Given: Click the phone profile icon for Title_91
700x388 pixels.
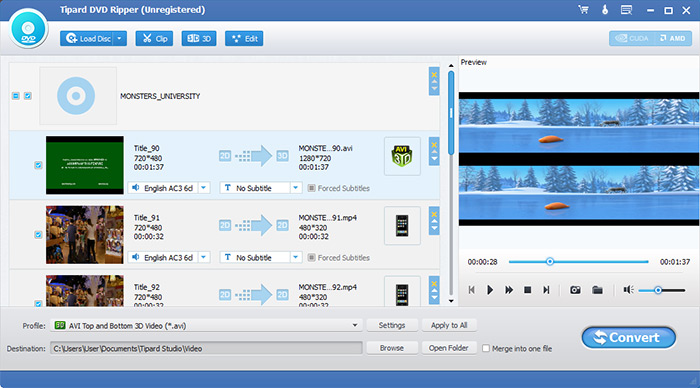Looking at the screenshot, I should (402, 225).
